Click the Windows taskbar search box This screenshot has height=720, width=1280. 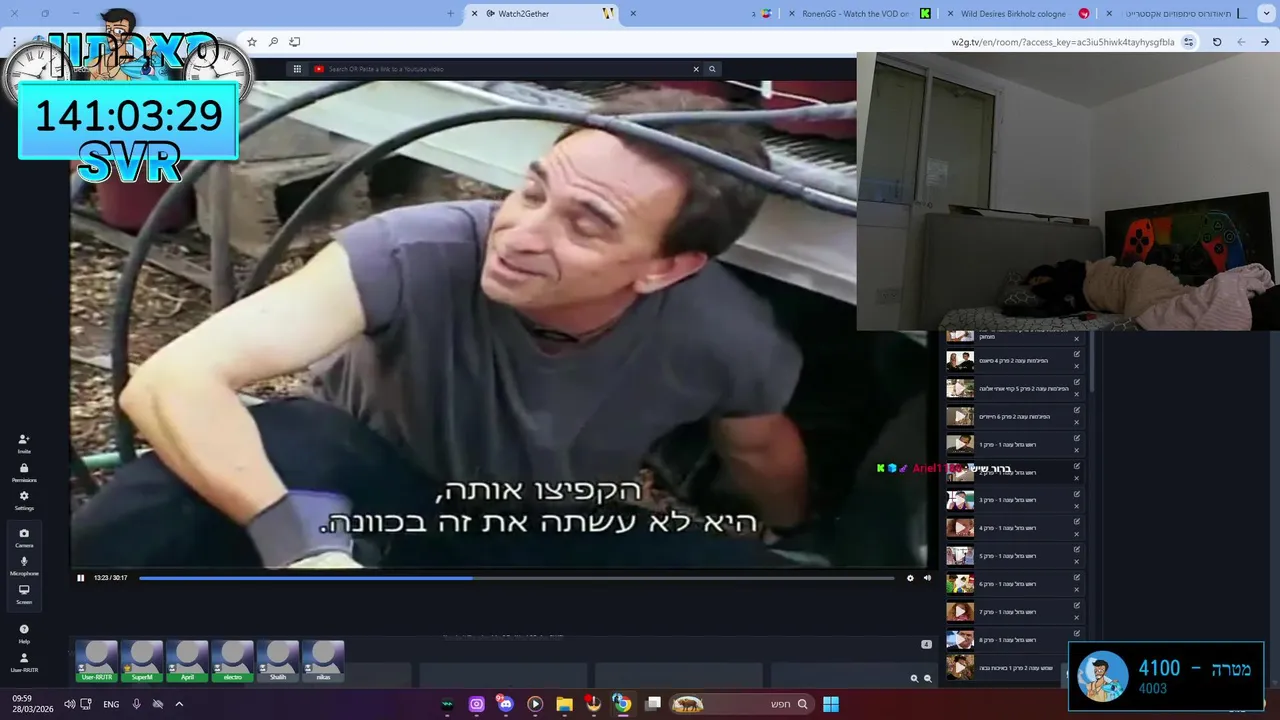click(x=740, y=704)
